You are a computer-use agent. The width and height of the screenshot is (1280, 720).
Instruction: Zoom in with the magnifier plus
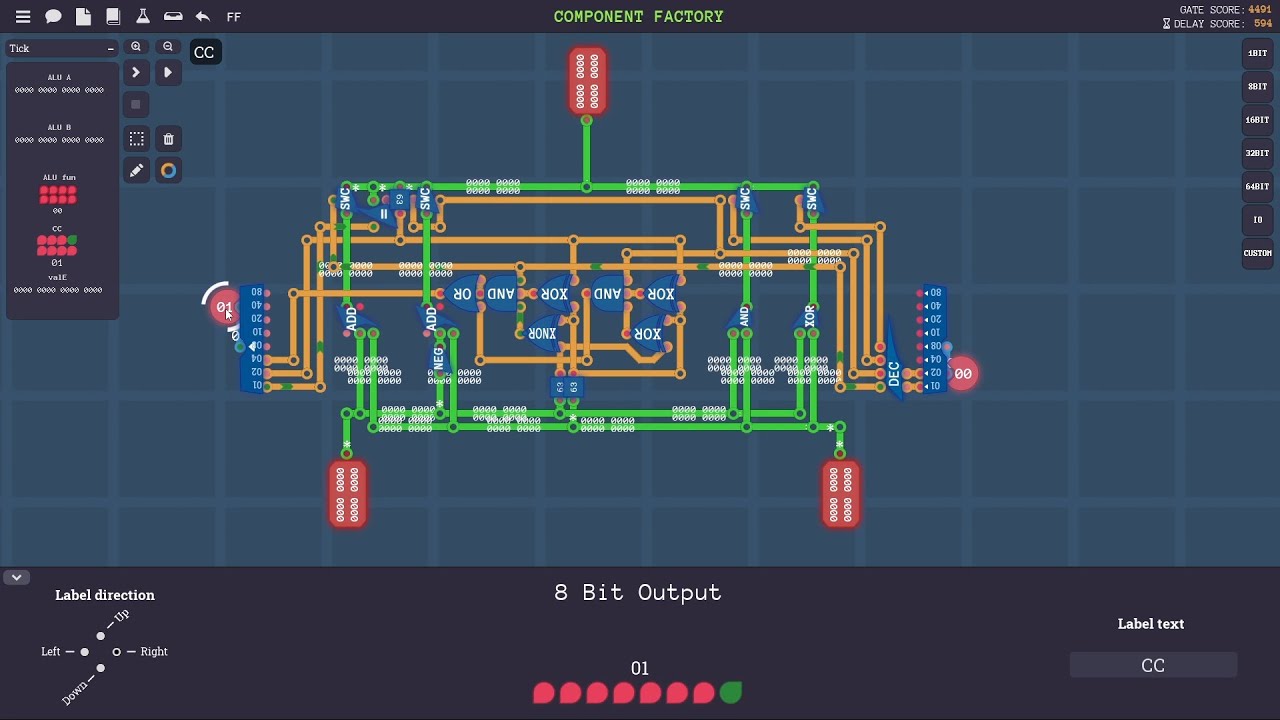[x=136, y=47]
